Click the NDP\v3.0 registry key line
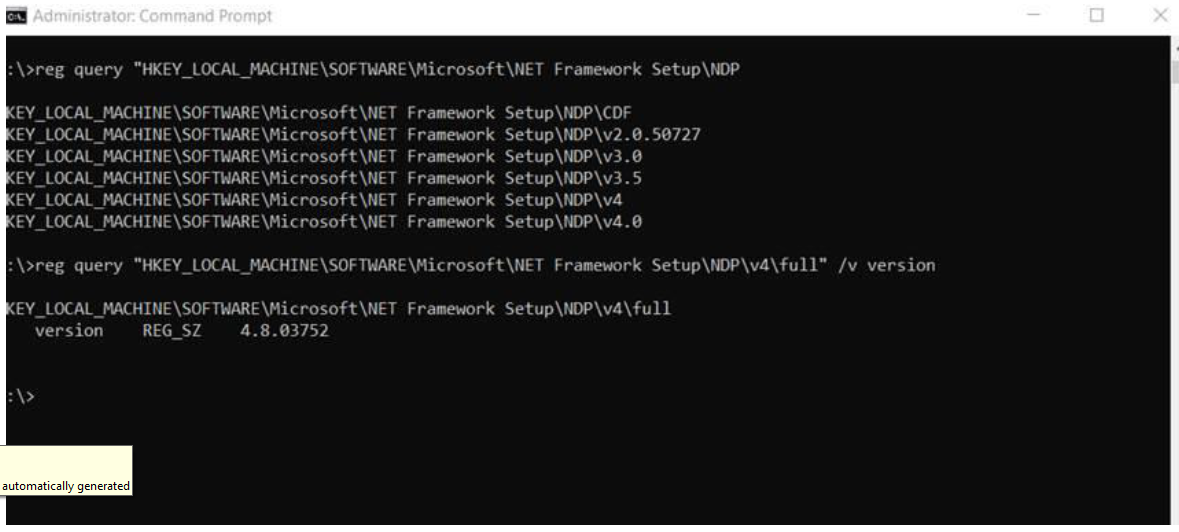 click(x=324, y=157)
